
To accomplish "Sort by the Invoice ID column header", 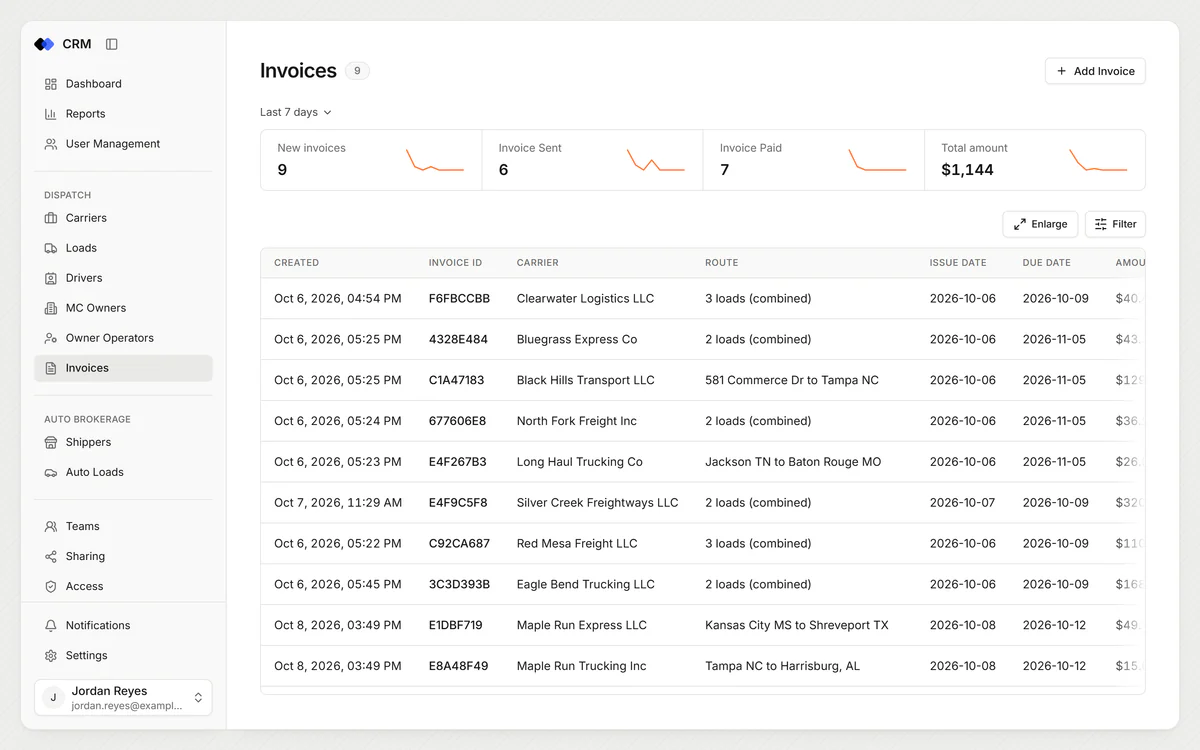I will click(x=455, y=263).
